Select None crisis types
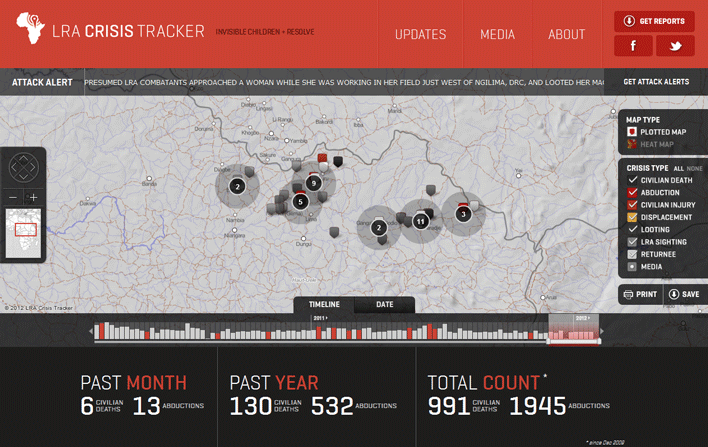Viewport: 708px width, 447px height. click(x=694, y=168)
